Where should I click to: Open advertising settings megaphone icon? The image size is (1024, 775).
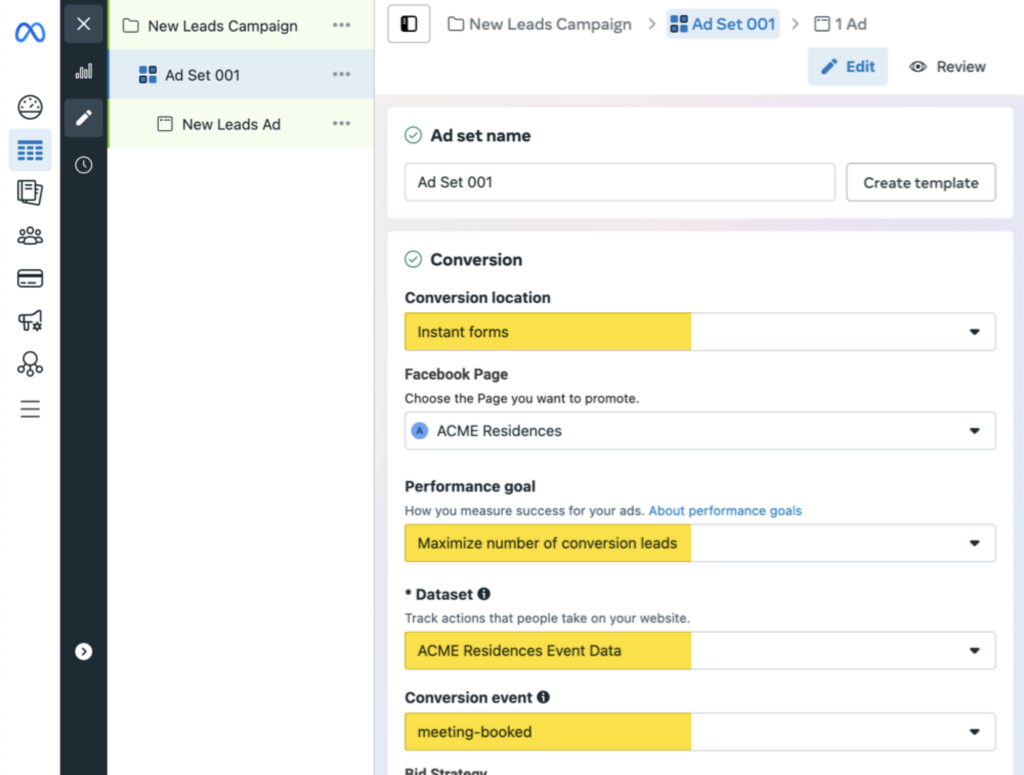pos(30,321)
